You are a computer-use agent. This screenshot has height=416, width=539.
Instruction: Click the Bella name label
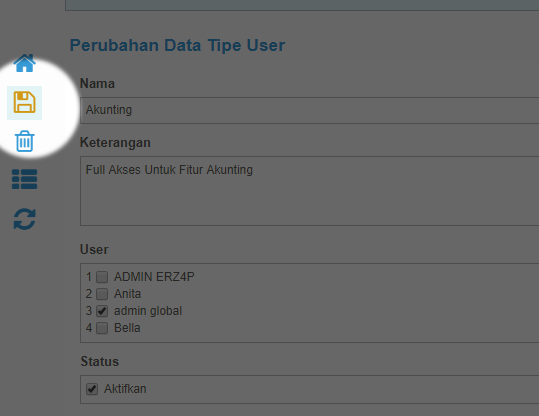pyautogui.click(x=127, y=328)
